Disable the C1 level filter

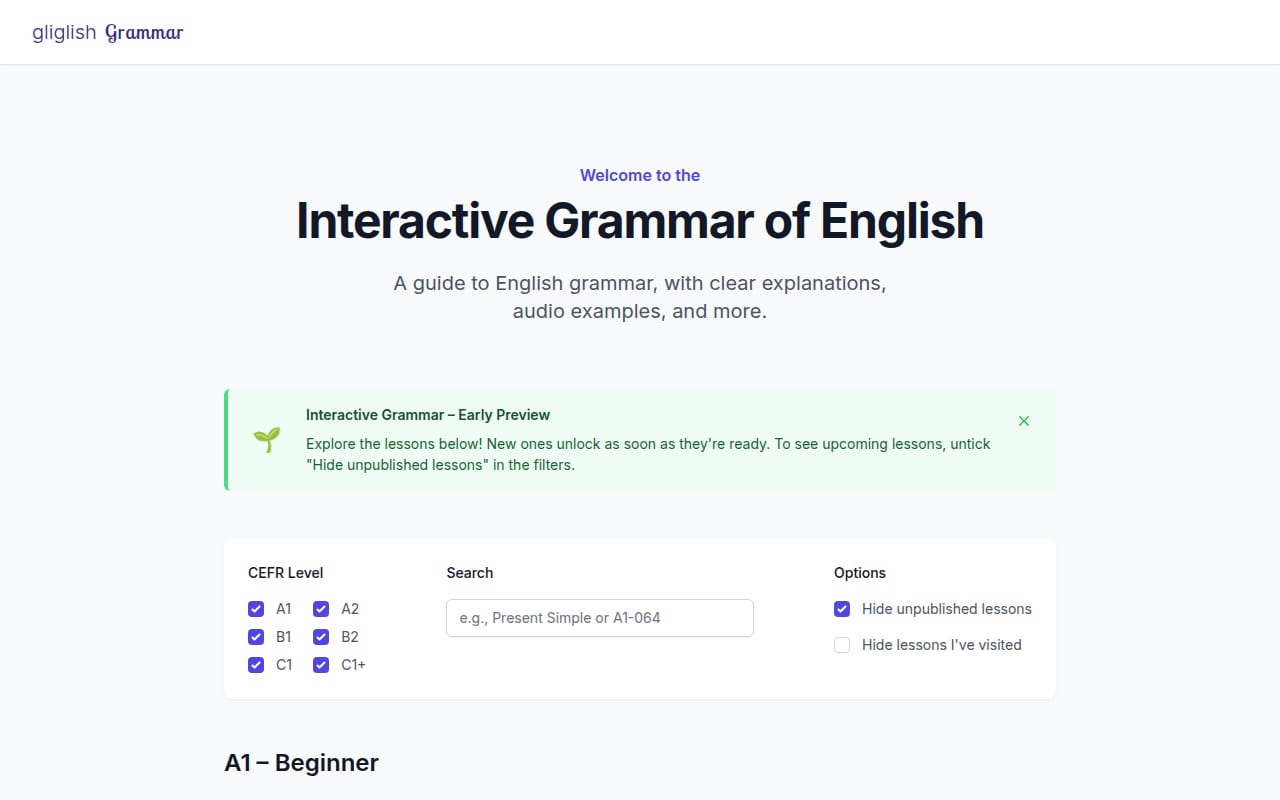click(256, 665)
